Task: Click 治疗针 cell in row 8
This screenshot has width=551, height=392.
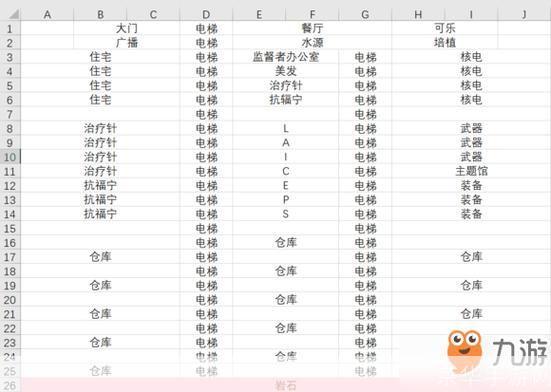Action: point(100,129)
